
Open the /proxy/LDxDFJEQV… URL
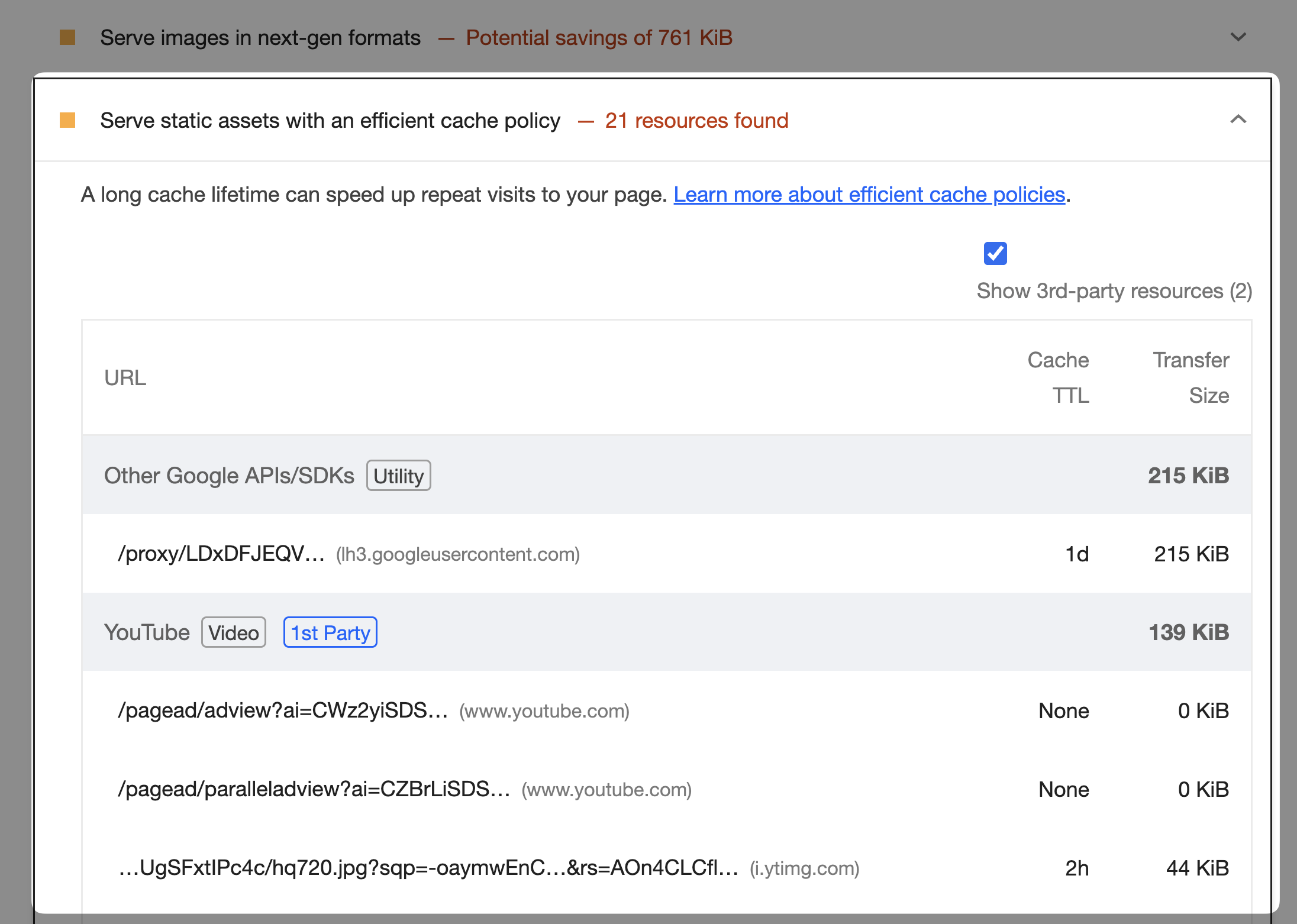pyautogui.click(x=221, y=554)
